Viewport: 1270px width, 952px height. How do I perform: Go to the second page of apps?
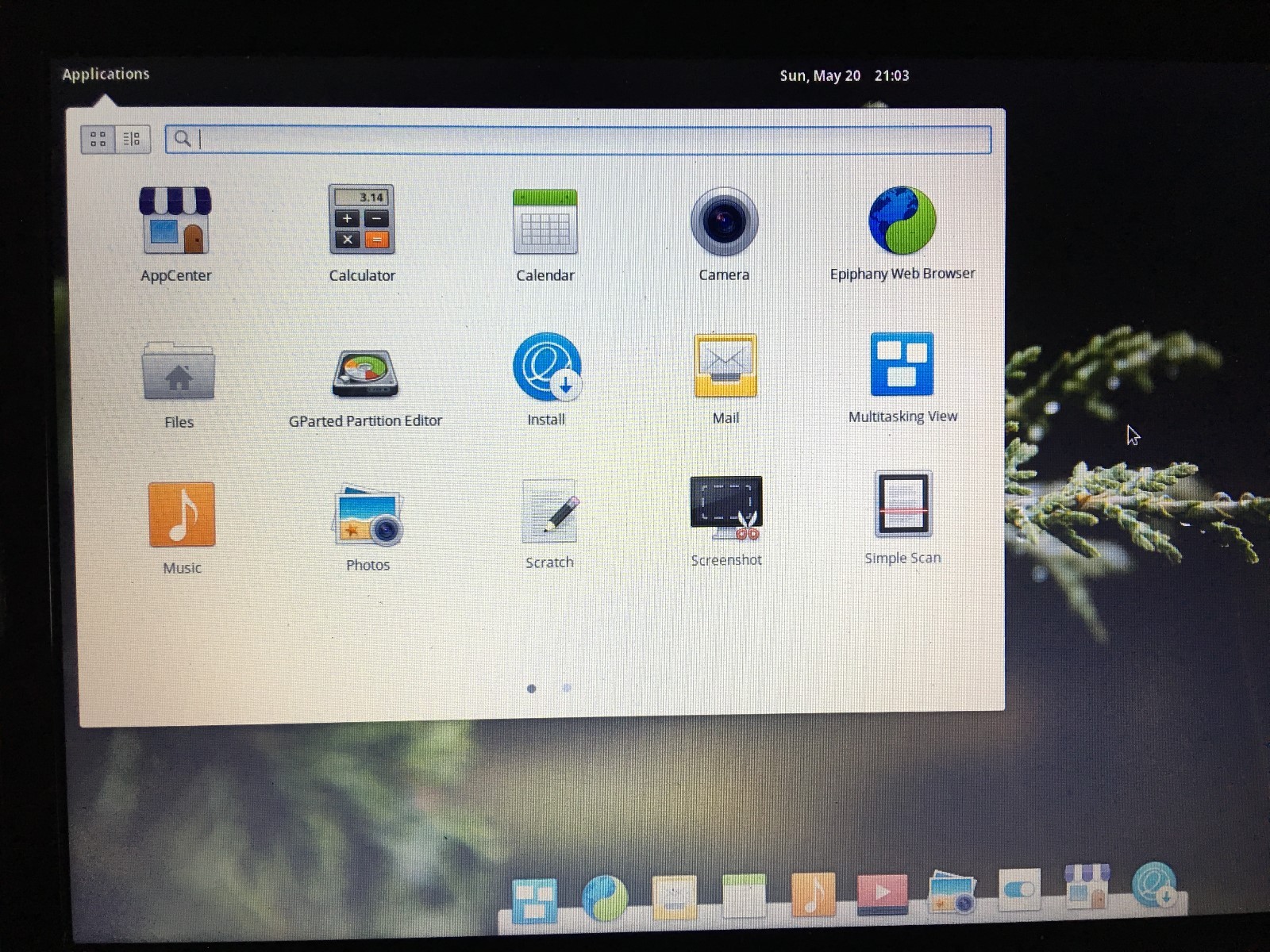pos(567,688)
